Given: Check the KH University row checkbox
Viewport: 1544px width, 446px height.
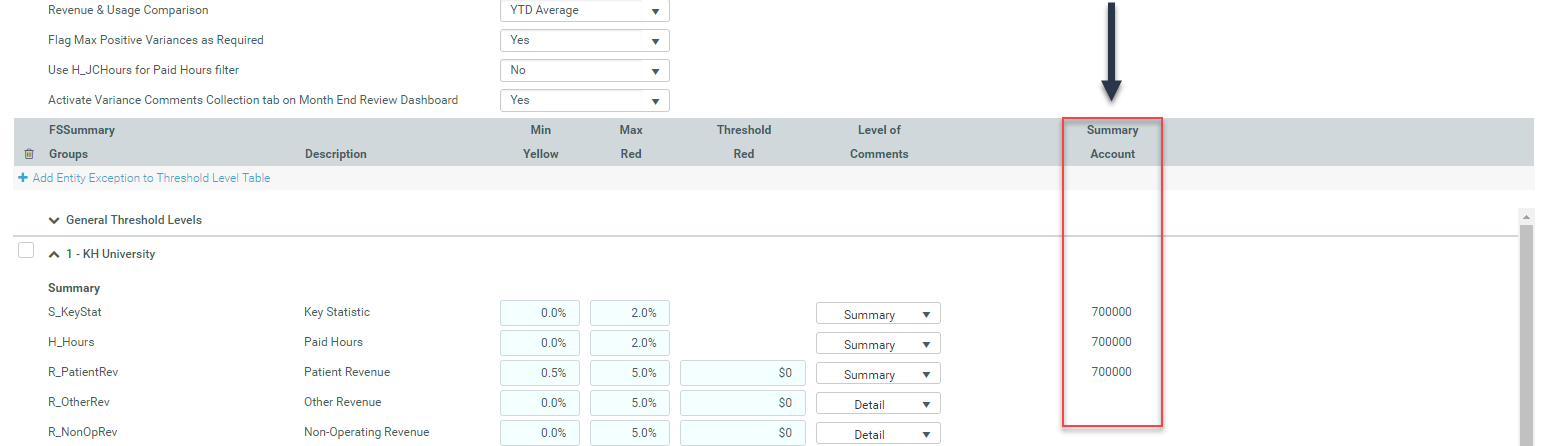Looking at the screenshot, I should click(27, 251).
